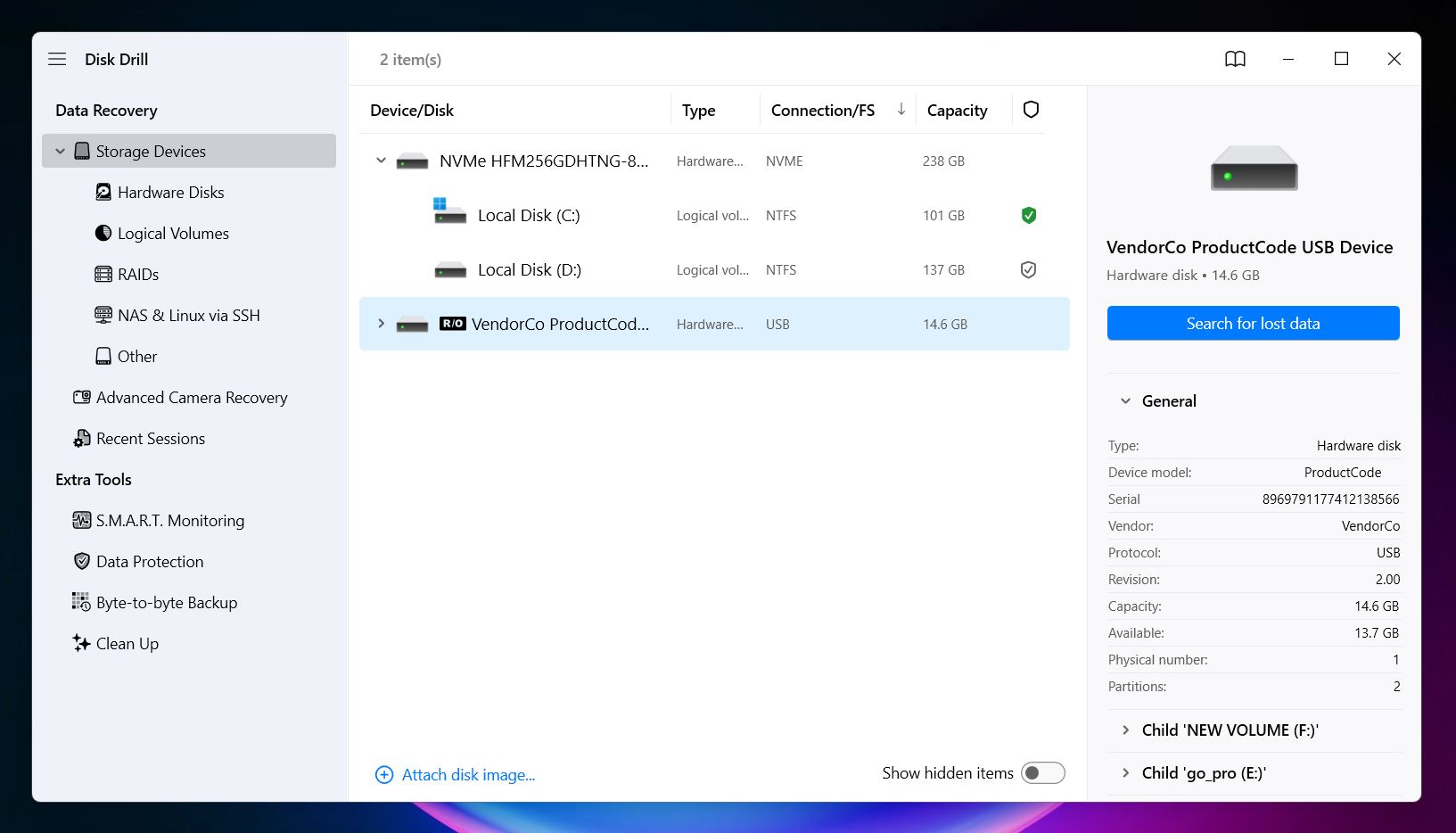Click green shield icon for Local Disk (C:)
1456x833 pixels.
pos(1028,215)
